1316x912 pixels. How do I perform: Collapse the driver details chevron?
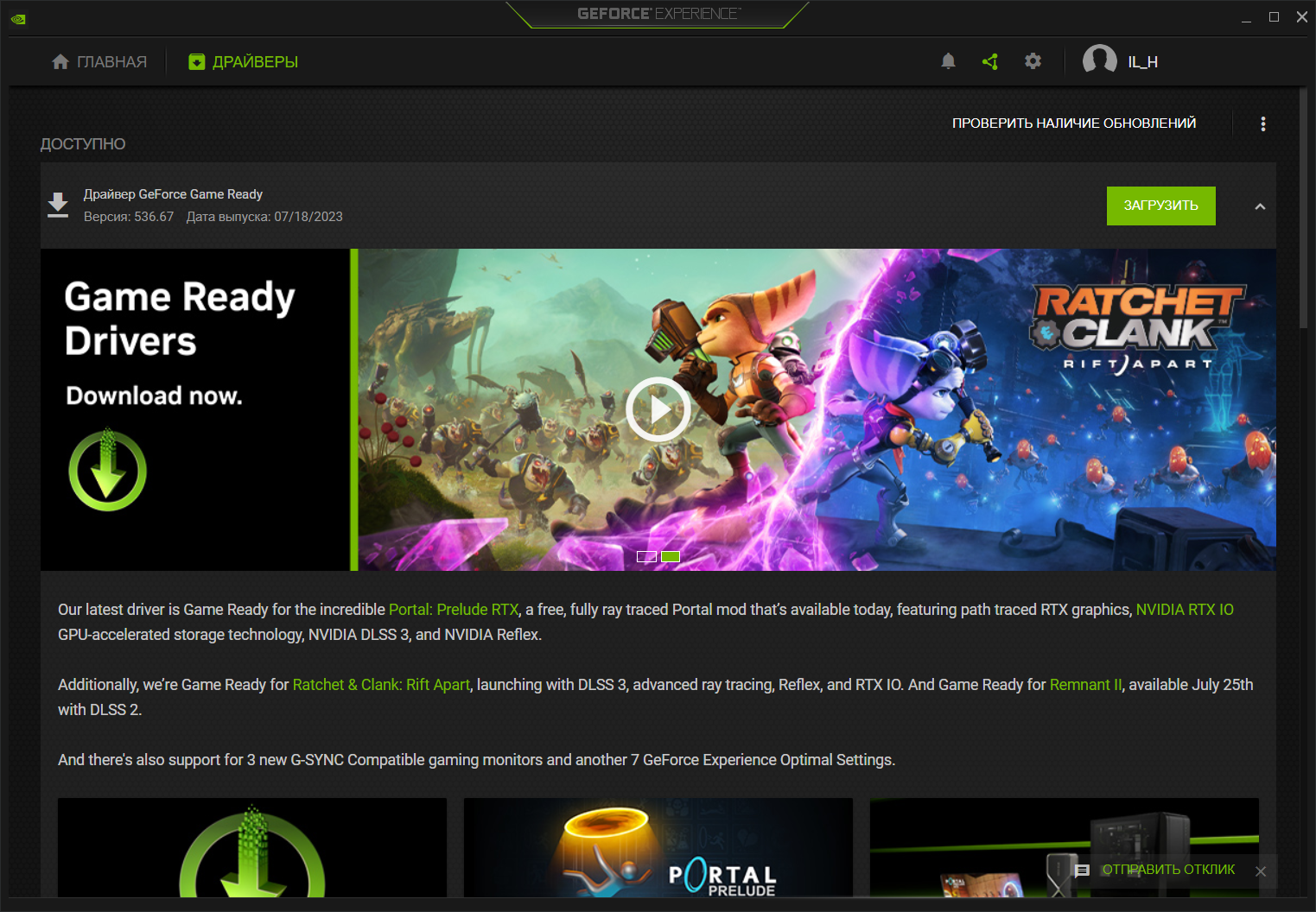click(x=1260, y=206)
